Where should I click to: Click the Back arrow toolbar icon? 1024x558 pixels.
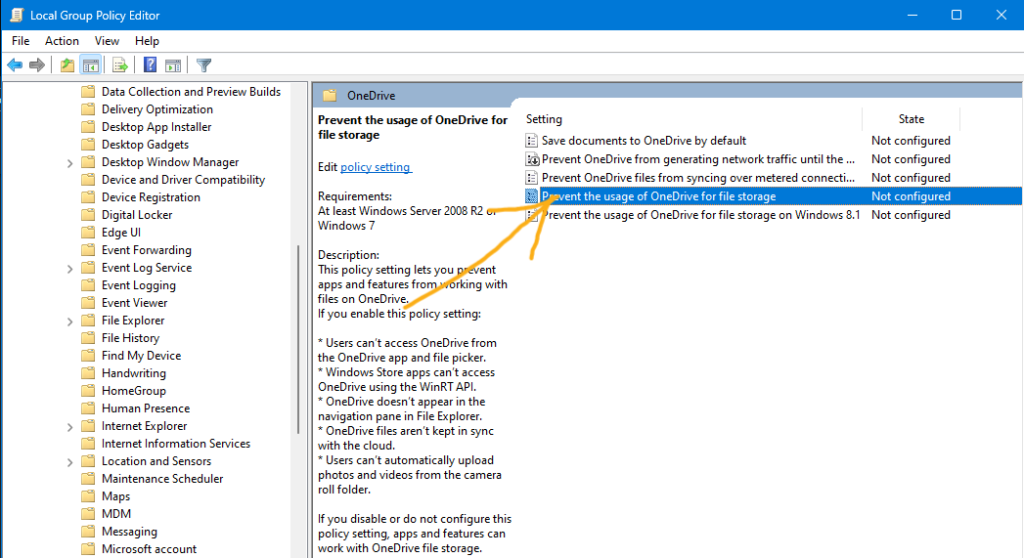(15, 65)
